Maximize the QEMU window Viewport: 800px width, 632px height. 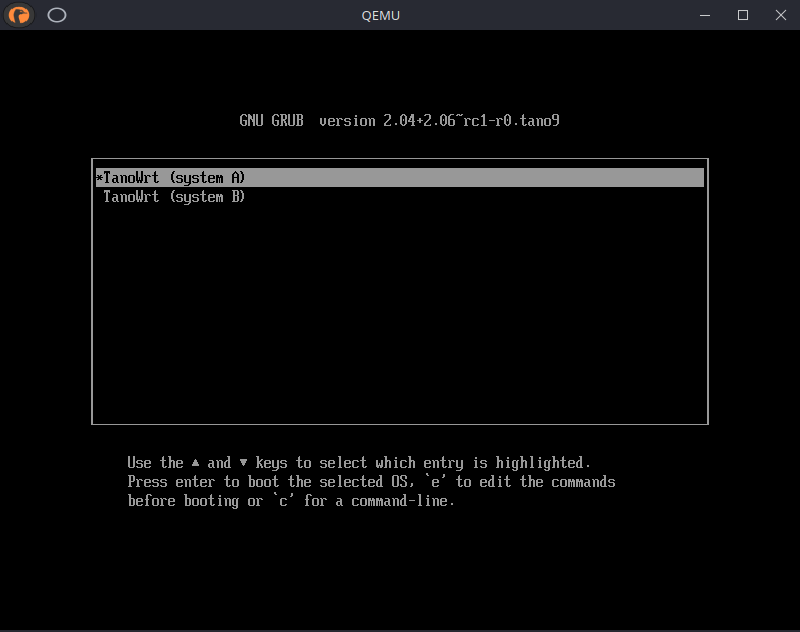click(x=743, y=15)
